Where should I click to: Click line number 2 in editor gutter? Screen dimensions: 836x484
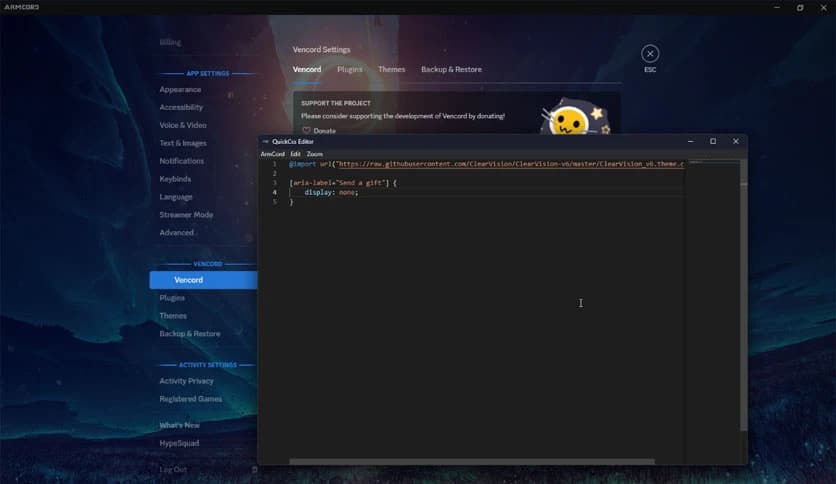pos(275,174)
